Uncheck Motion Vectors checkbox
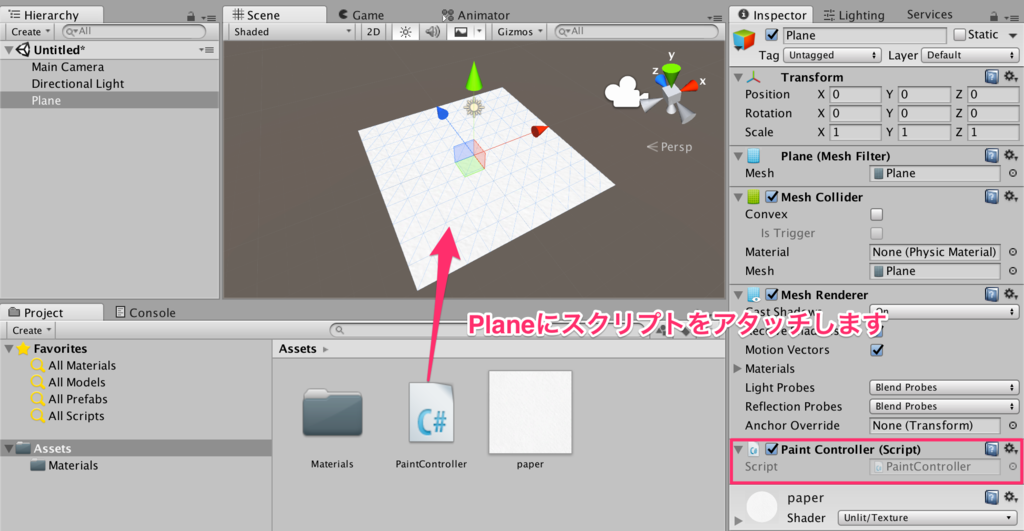This screenshot has width=1024, height=531. click(x=876, y=350)
